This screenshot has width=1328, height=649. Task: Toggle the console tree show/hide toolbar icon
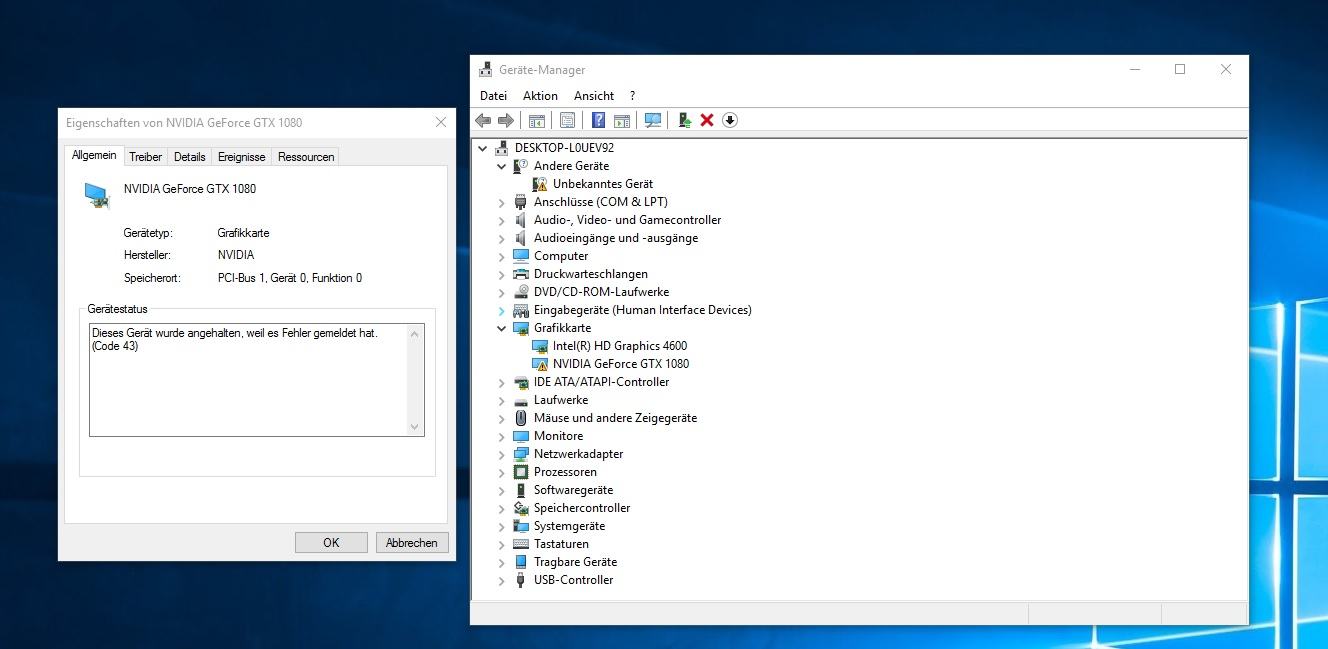(x=536, y=120)
